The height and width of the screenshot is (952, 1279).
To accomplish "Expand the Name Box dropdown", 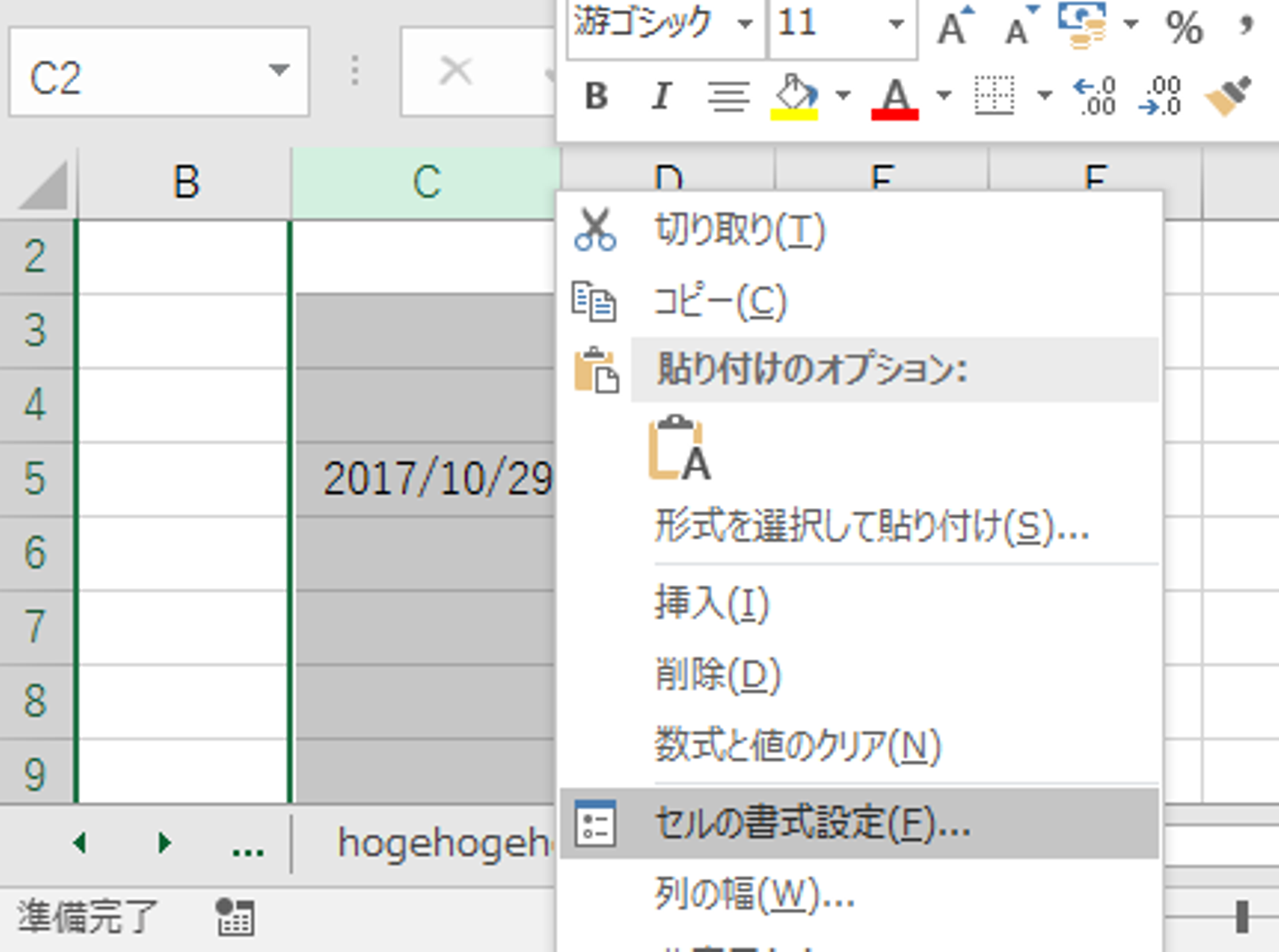I will click(x=280, y=71).
